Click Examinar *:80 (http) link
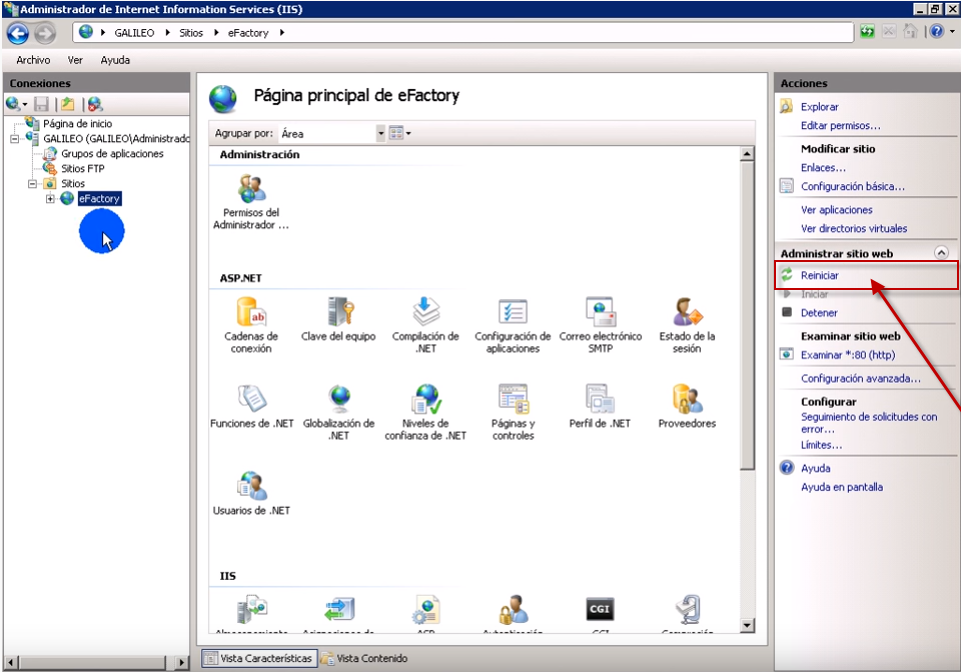Viewport: 961px width, 672px height. pyautogui.click(x=848, y=355)
